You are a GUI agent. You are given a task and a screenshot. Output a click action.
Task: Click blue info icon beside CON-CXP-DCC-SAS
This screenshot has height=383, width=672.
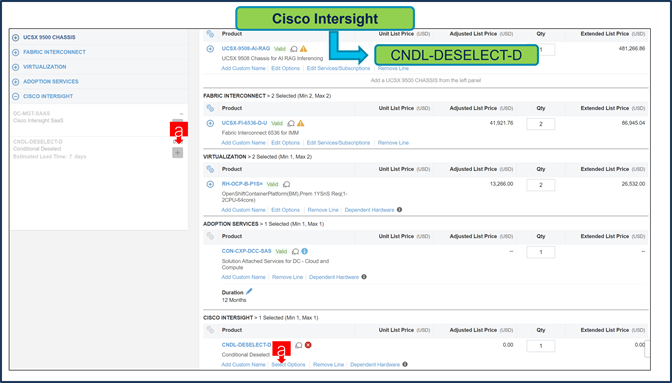305,251
